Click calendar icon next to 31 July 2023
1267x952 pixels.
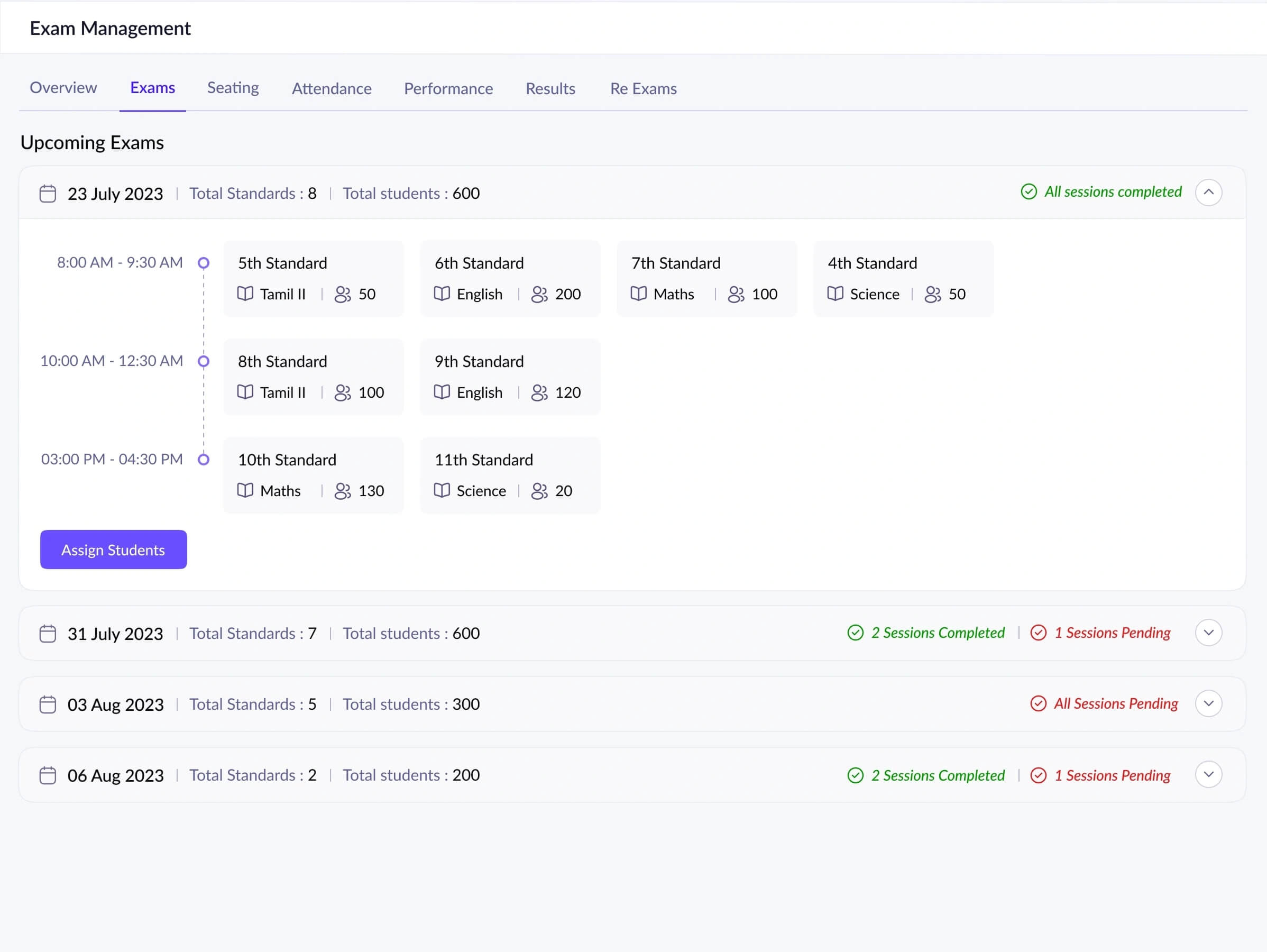[x=48, y=634]
